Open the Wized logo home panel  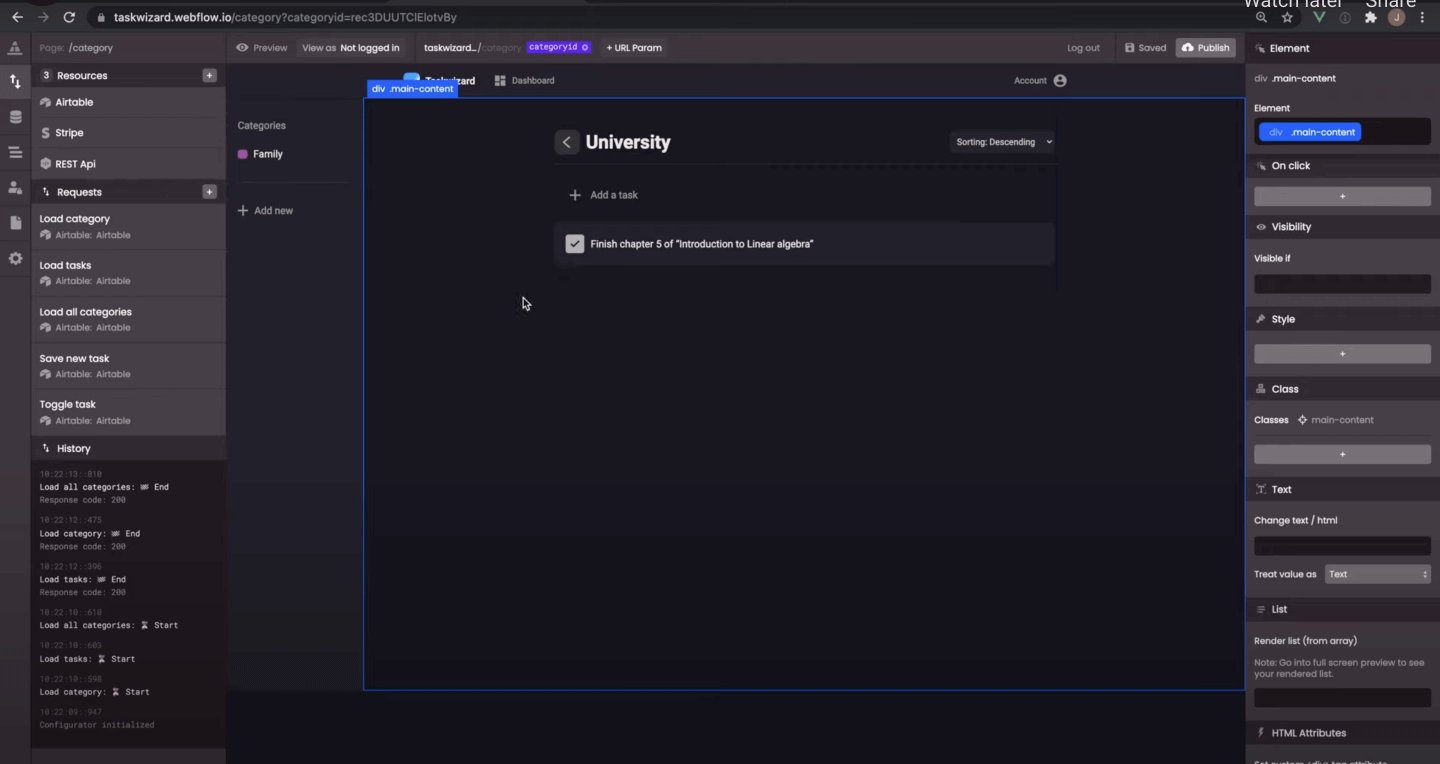(14, 47)
